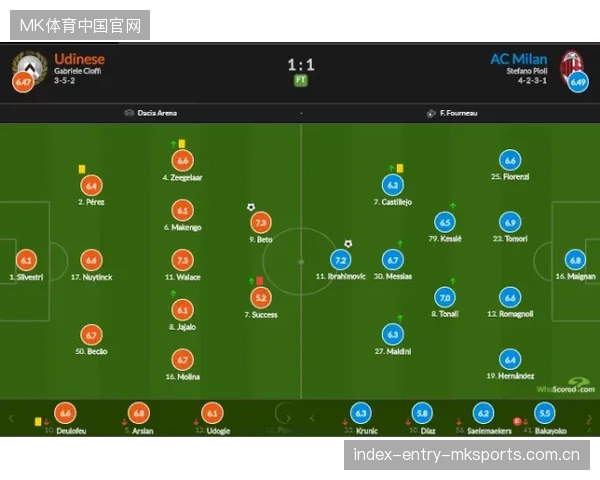Select substitute Bakayoko's 5.5 rating circle
This screenshot has height=480, width=600.
pyautogui.click(x=545, y=413)
